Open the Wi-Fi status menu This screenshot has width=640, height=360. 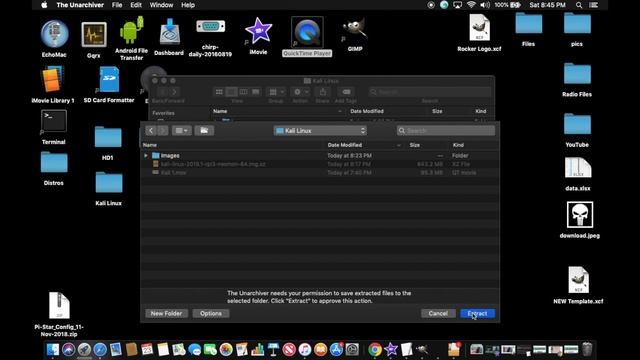pos(471,5)
